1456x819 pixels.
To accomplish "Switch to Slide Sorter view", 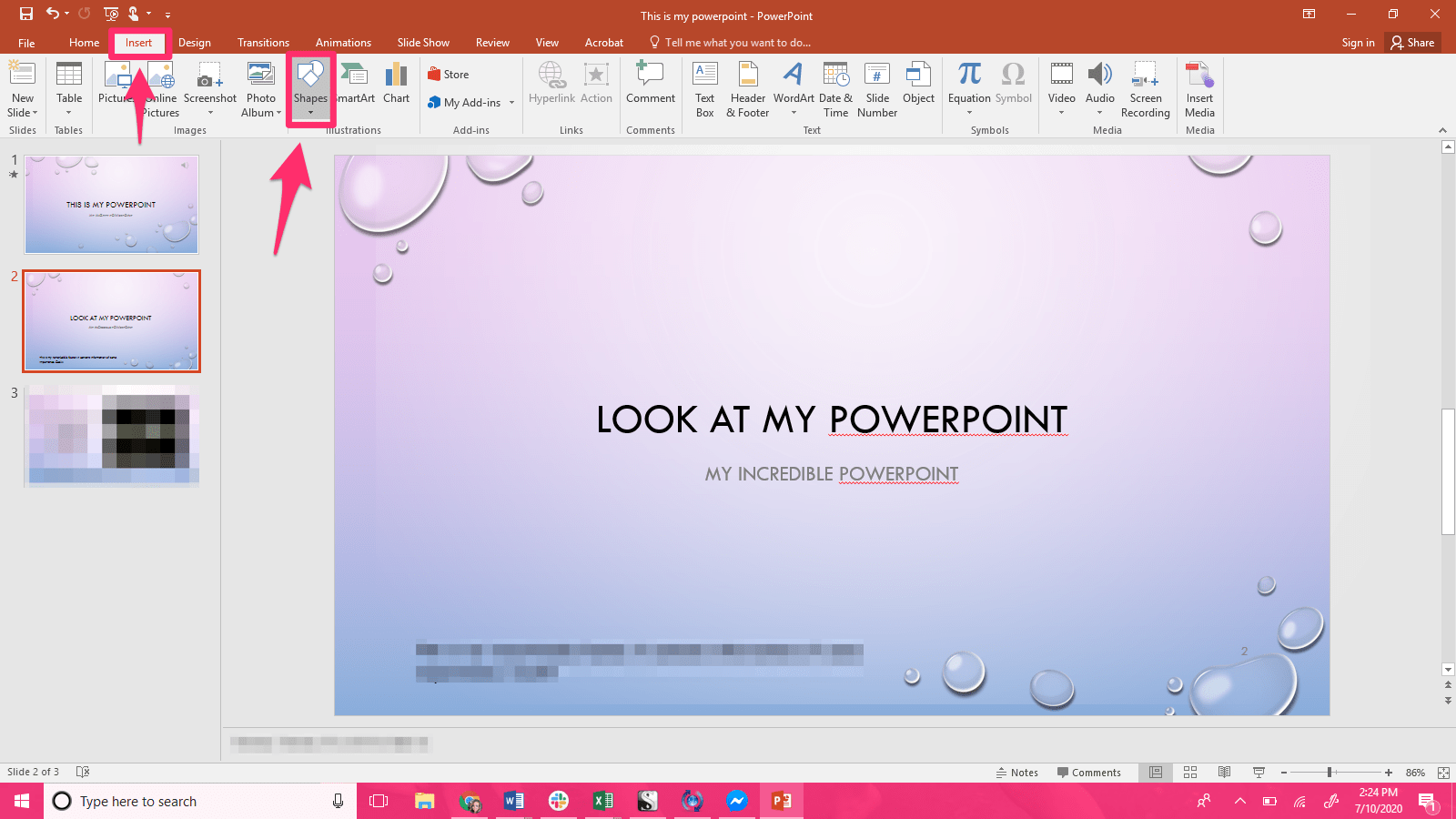I will pyautogui.click(x=1190, y=773).
